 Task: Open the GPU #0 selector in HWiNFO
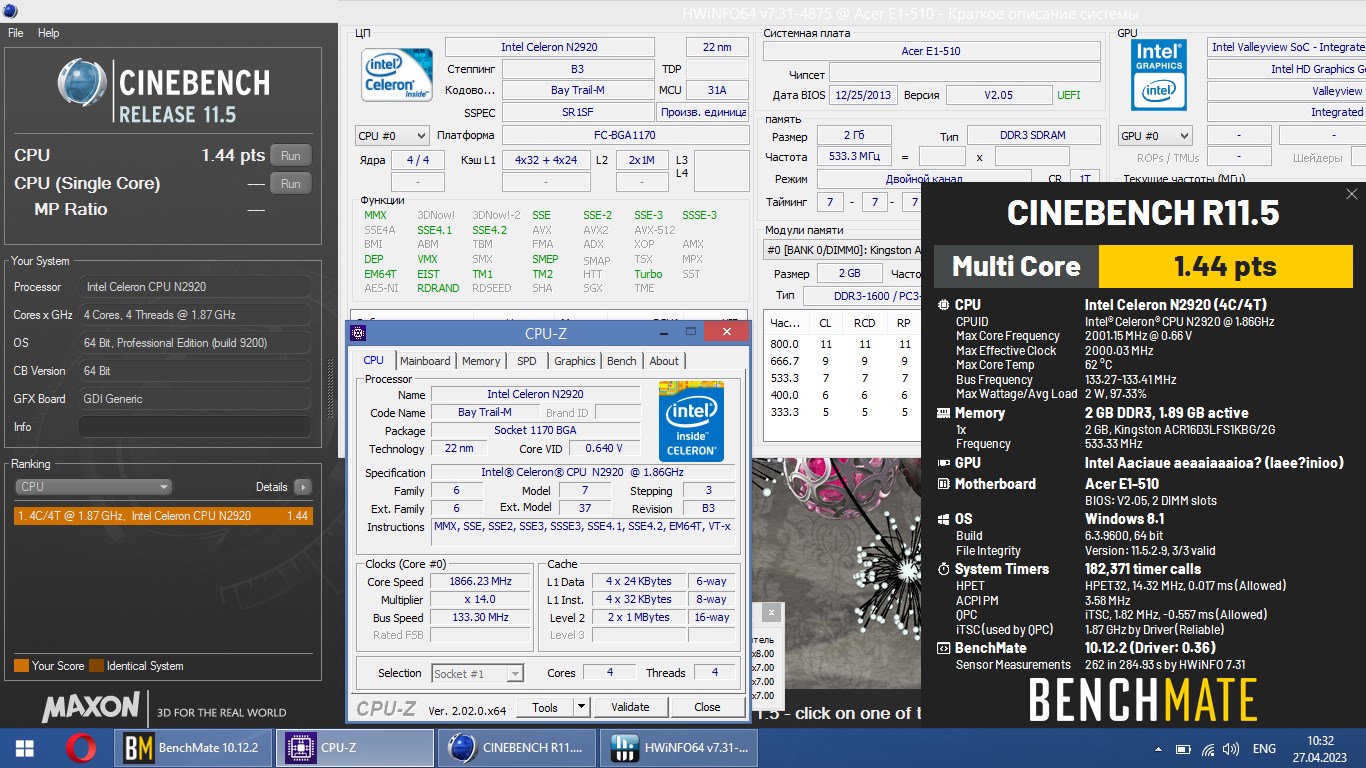[1155, 135]
